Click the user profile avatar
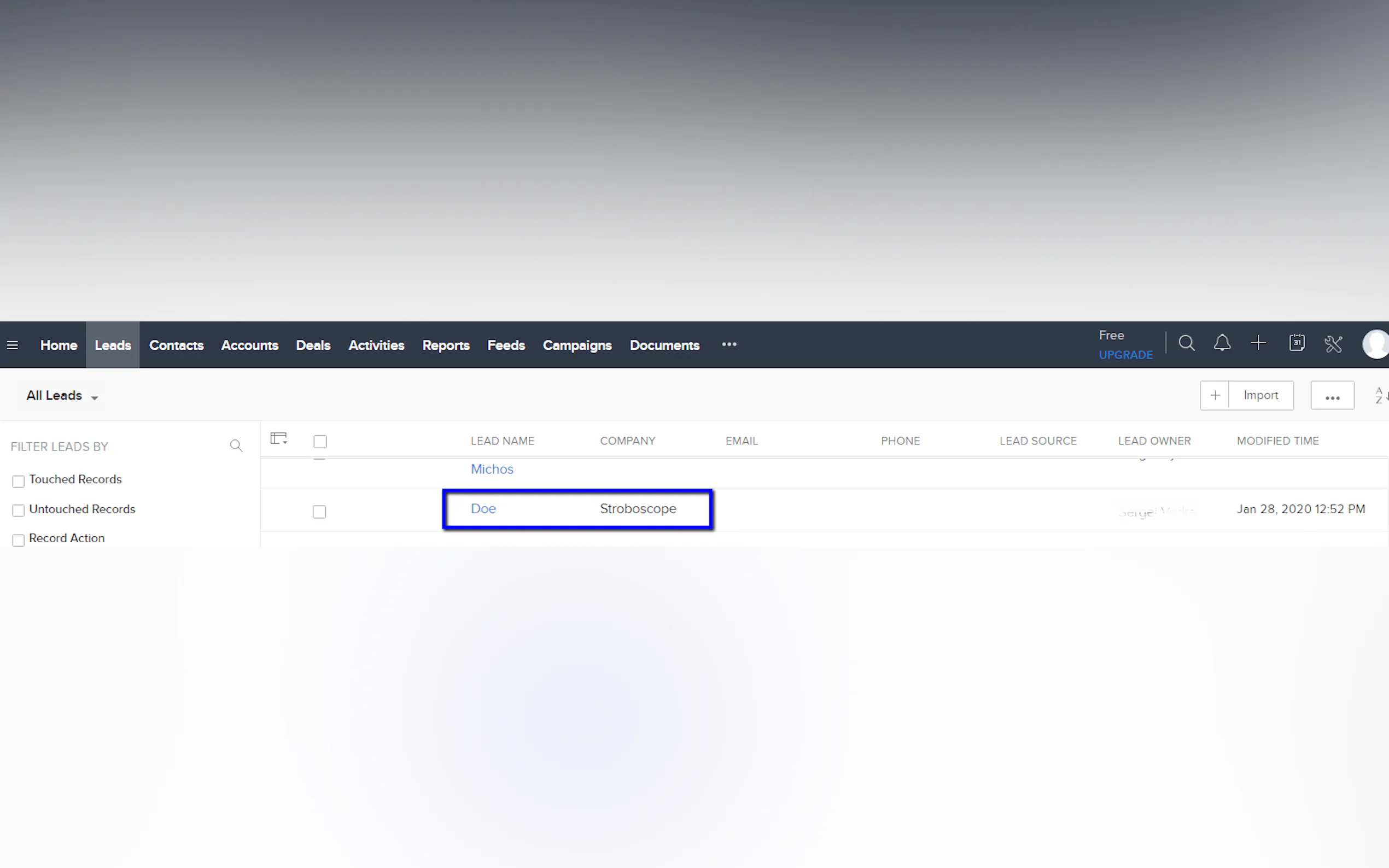 1376,344
